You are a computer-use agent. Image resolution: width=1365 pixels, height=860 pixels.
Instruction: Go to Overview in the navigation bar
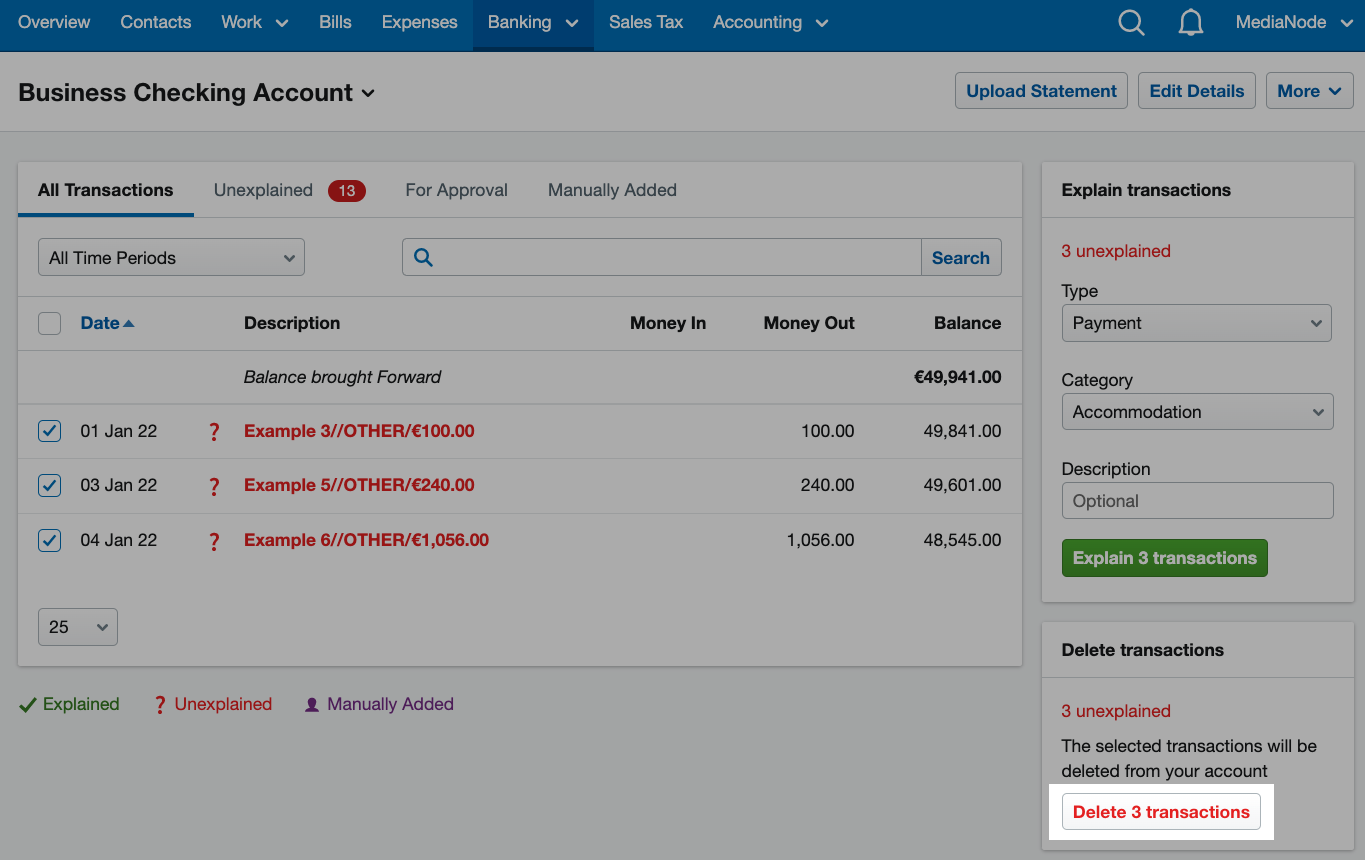coord(54,22)
